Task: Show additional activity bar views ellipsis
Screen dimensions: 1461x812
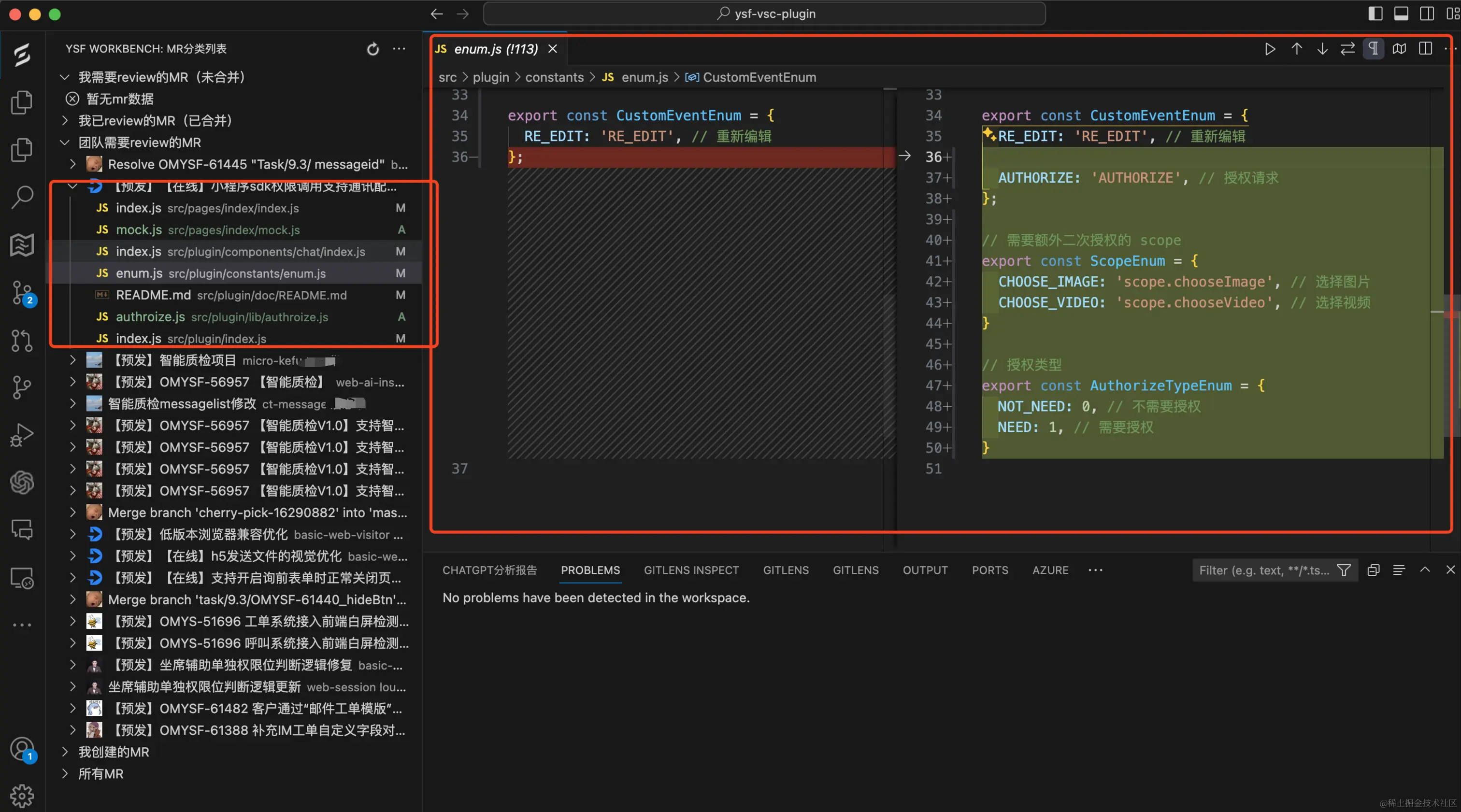Action: point(22,625)
